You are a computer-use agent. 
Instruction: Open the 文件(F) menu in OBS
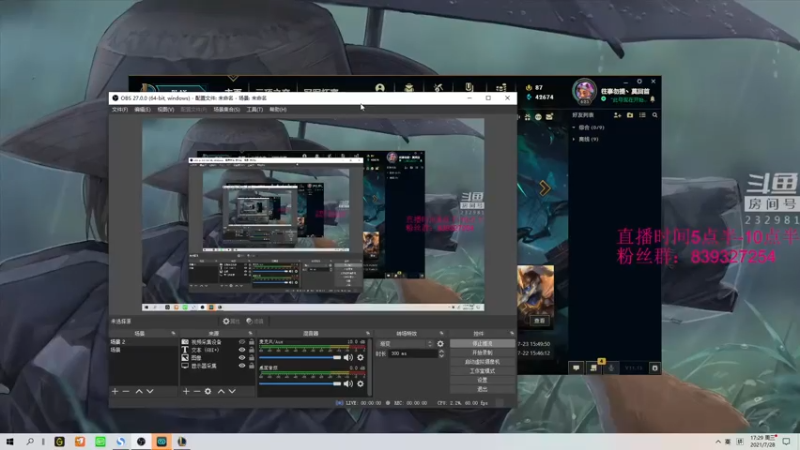(x=120, y=109)
